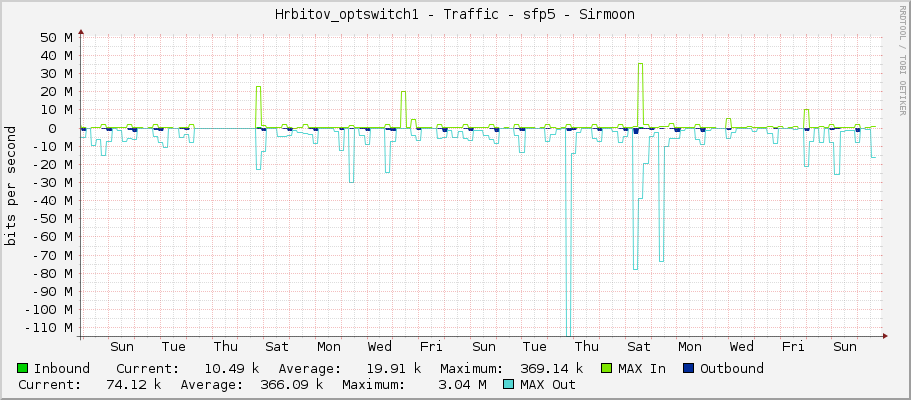Click the '-80 M' y-axis label
This screenshot has height=400, width=911.
[x=53, y=273]
